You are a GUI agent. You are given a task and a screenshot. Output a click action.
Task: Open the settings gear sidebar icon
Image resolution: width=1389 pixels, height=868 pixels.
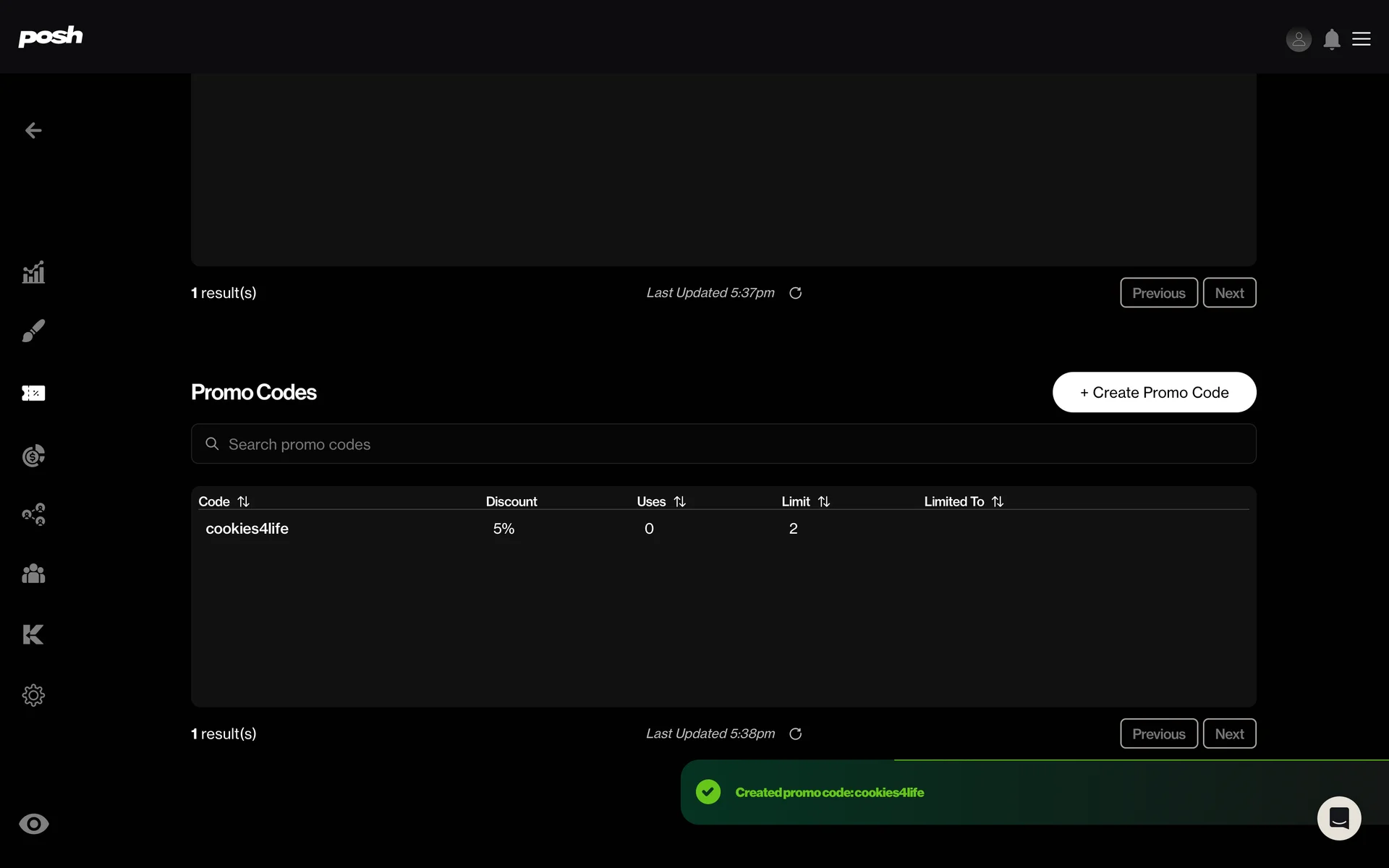click(33, 695)
